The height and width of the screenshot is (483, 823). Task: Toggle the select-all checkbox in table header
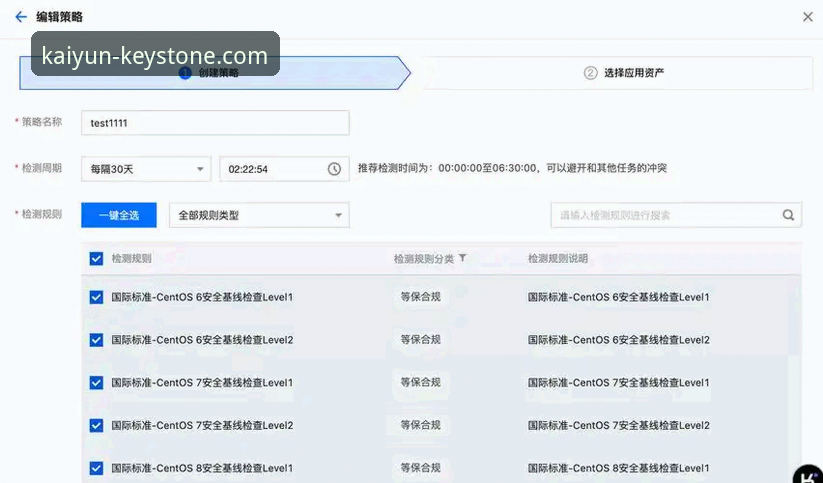pos(97,258)
